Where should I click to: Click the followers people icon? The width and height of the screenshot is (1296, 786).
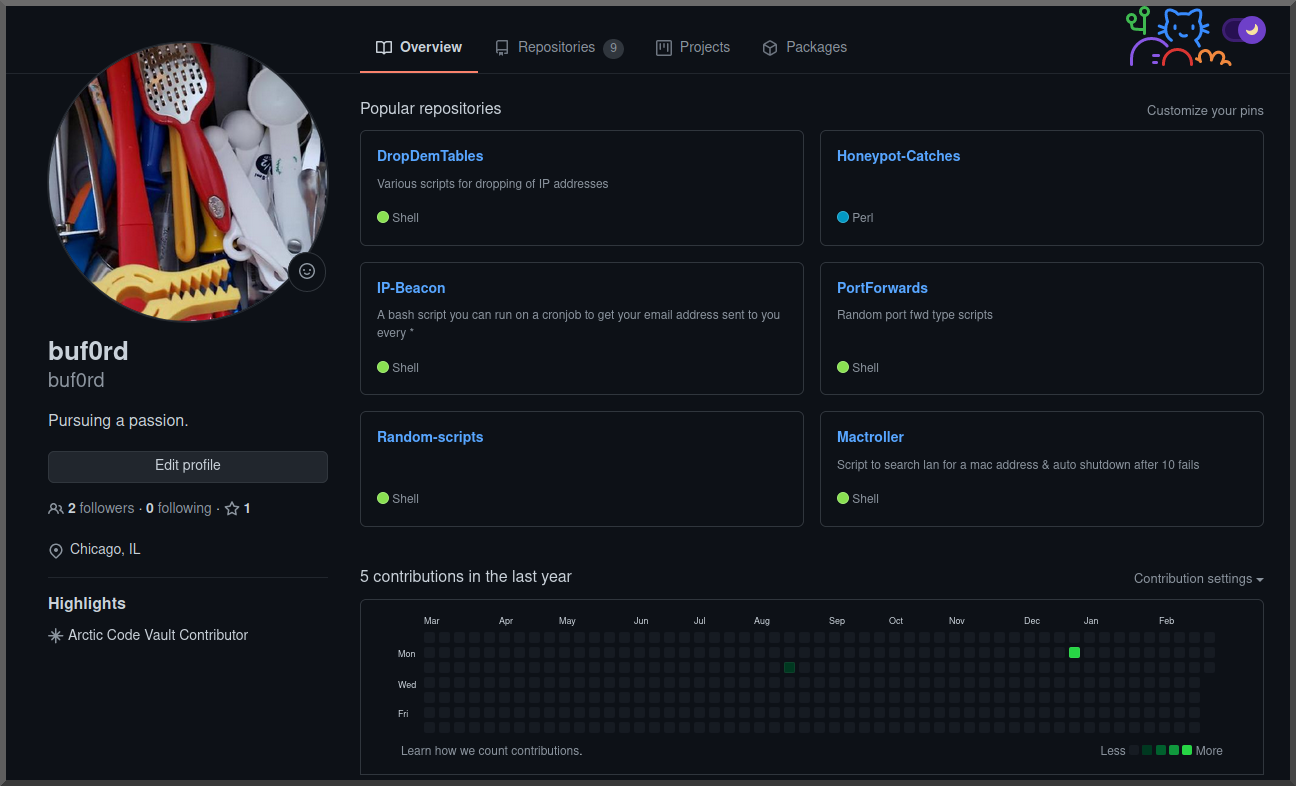(x=56, y=509)
